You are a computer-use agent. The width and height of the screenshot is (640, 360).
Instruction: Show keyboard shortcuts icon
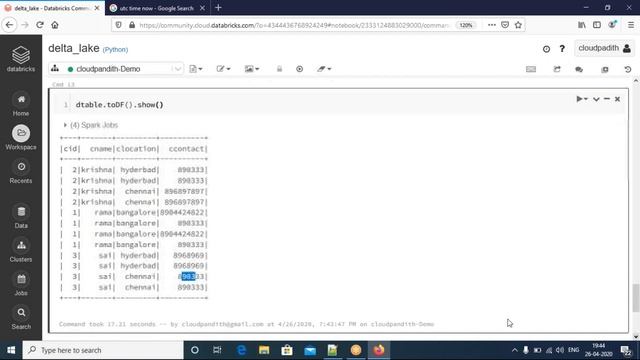[x=531, y=69]
